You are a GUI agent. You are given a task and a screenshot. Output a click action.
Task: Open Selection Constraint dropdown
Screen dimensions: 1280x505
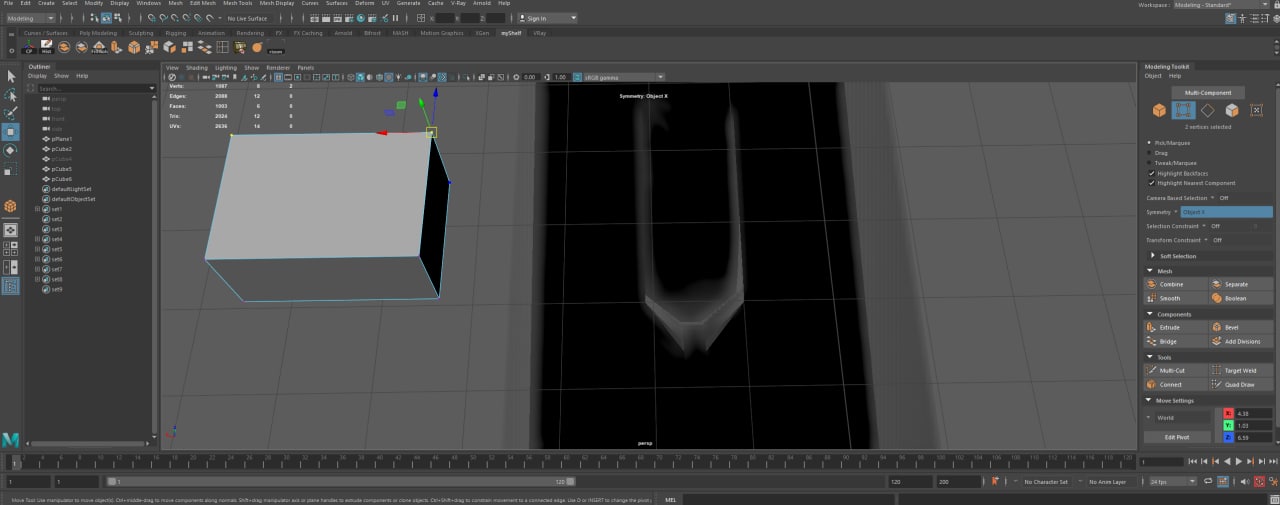coord(1206,226)
